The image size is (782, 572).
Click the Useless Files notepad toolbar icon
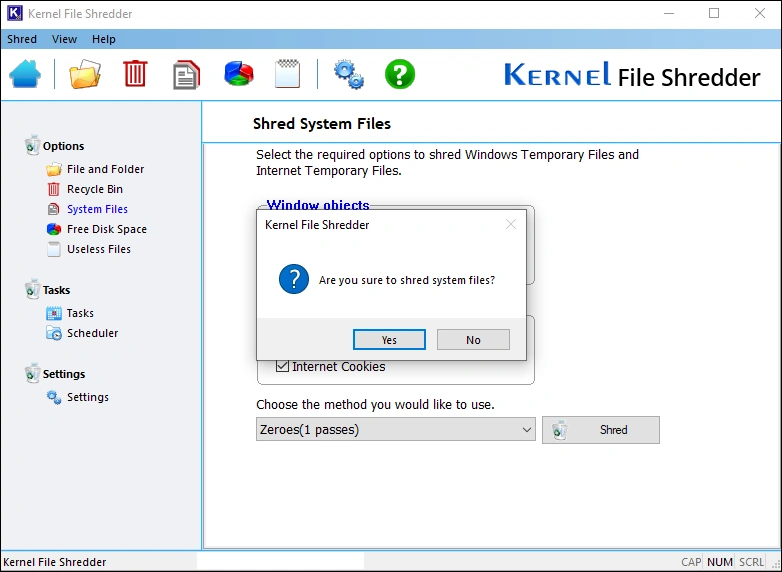click(287, 75)
